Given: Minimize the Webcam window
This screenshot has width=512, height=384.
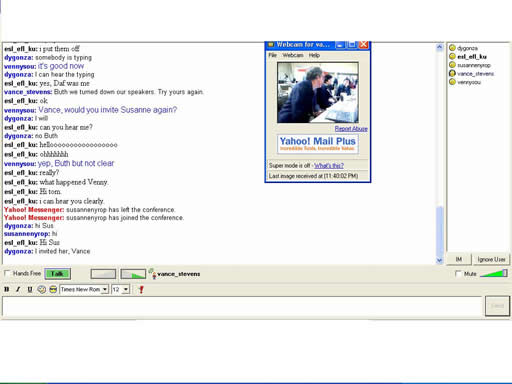Looking at the screenshot, I should [x=340, y=44].
